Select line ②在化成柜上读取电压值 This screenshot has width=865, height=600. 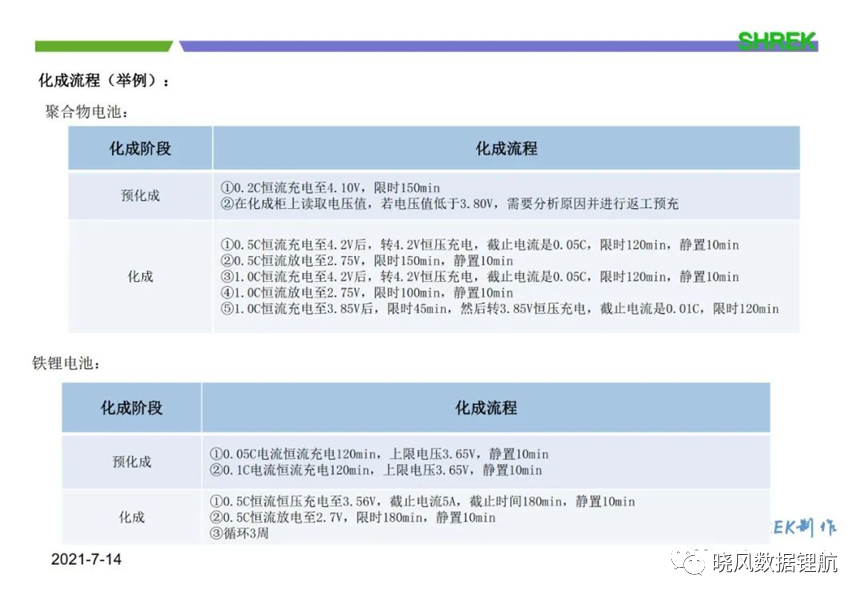click(x=449, y=204)
